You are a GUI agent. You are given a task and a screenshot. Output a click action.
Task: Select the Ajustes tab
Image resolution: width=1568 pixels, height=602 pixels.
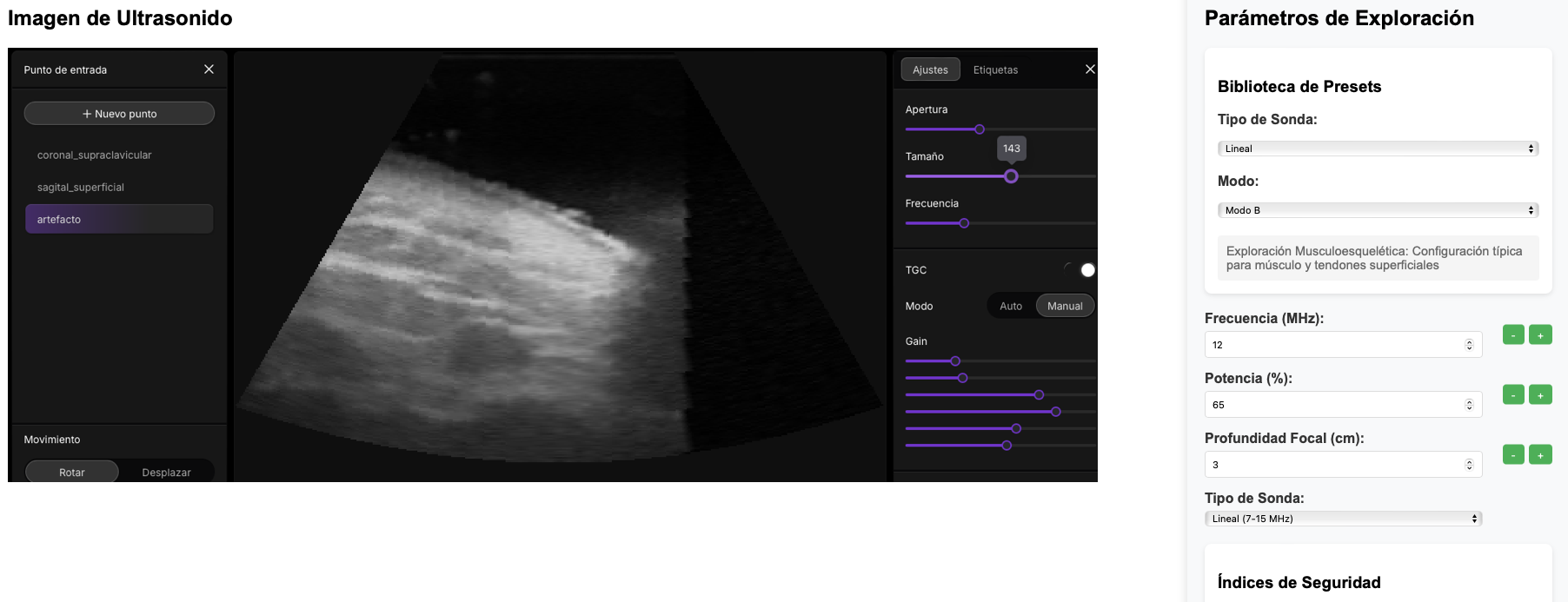click(x=930, y=69)
